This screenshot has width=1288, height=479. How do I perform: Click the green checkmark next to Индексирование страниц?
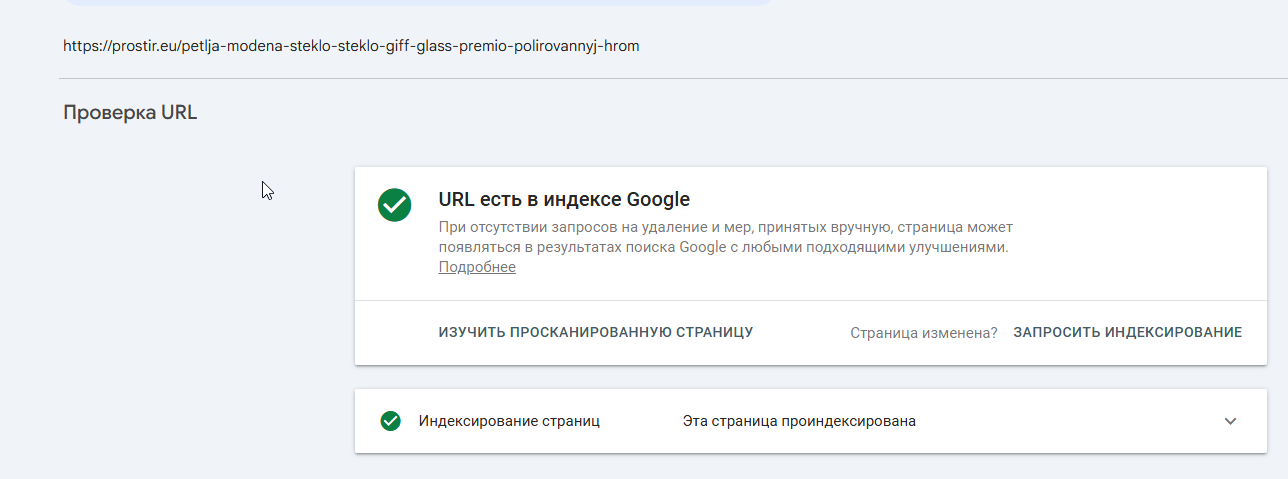[x=391, y=421]
